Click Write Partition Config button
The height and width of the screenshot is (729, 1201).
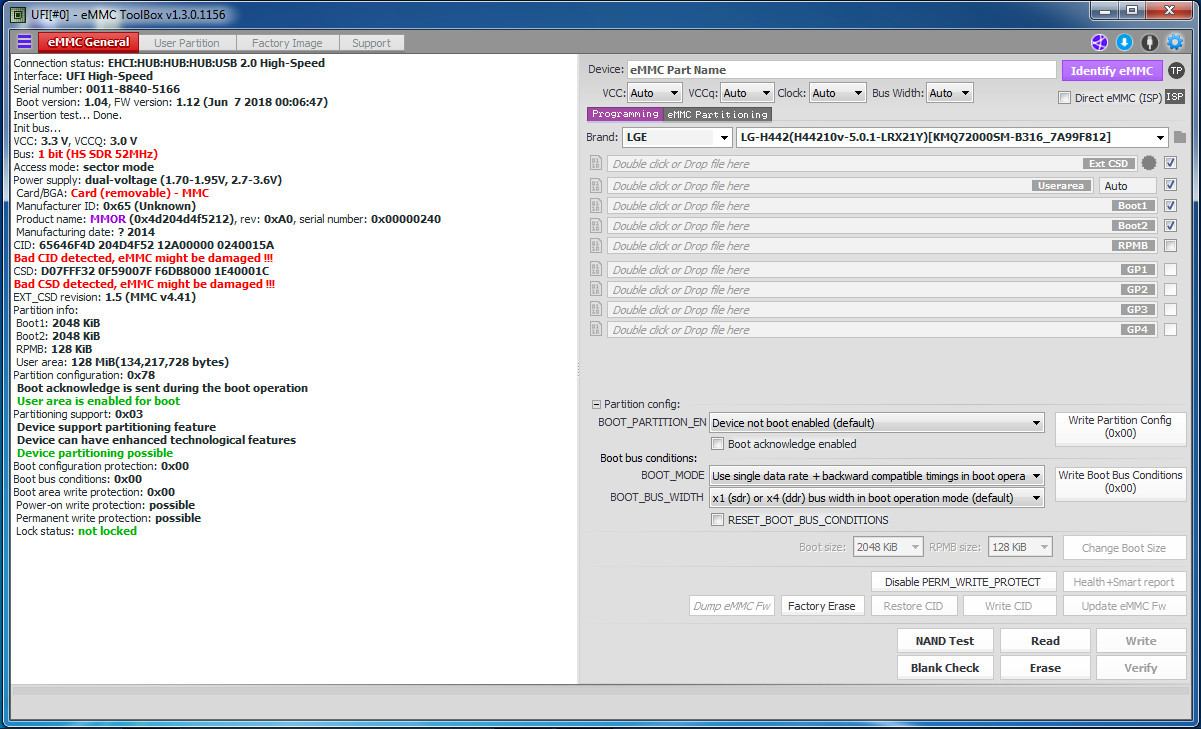coord(1120,428)
